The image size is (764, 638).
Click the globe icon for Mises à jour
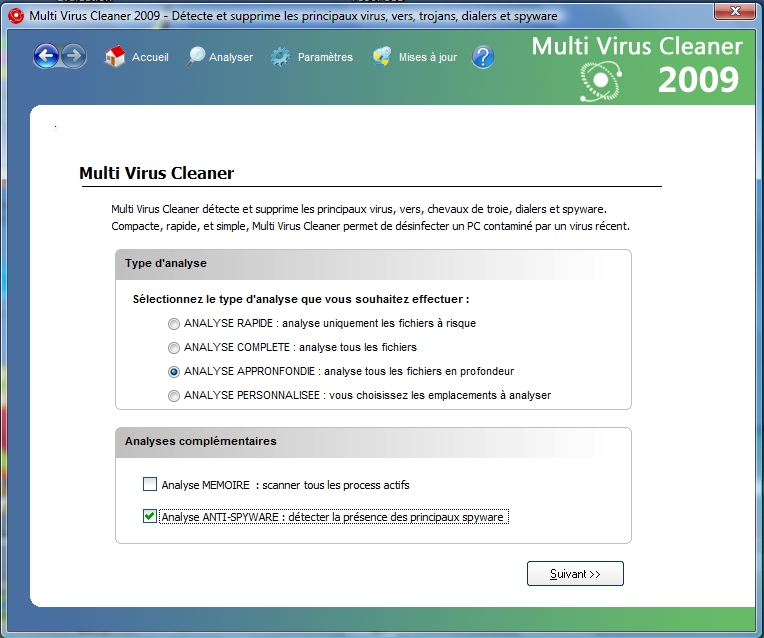382,57
